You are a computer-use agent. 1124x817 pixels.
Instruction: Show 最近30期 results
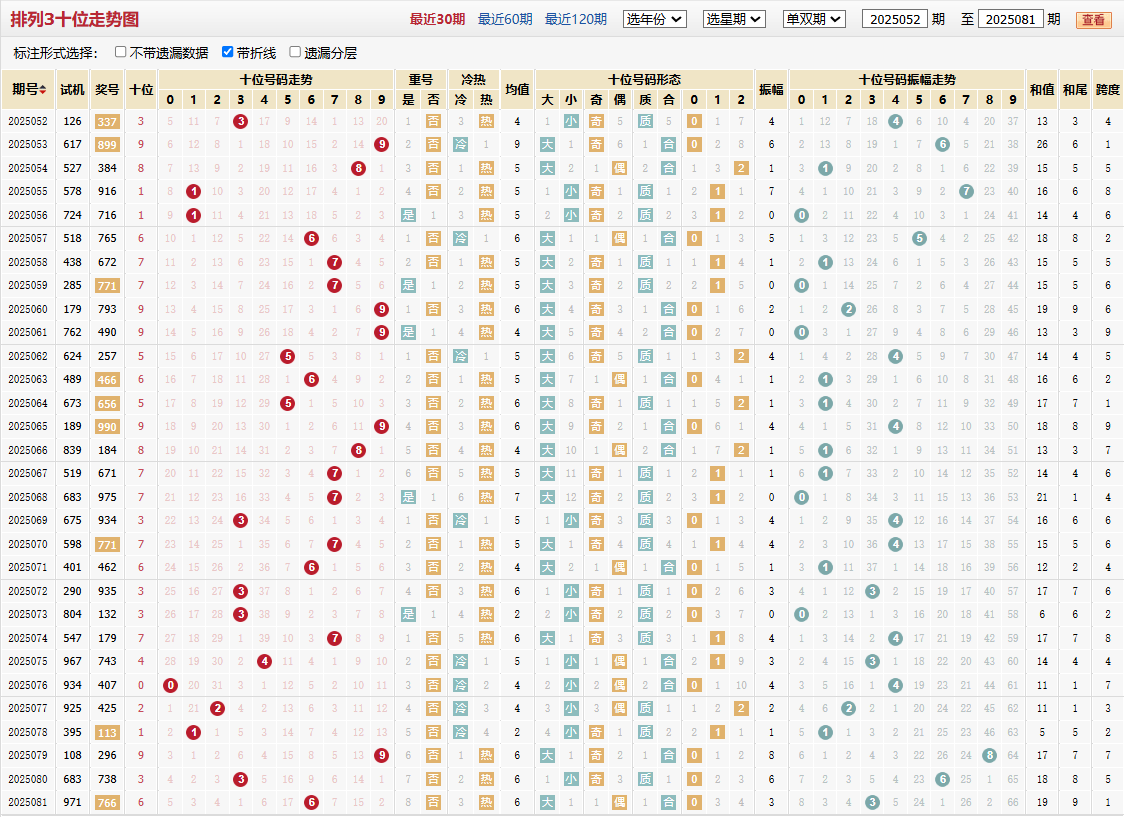pos(437,19)
